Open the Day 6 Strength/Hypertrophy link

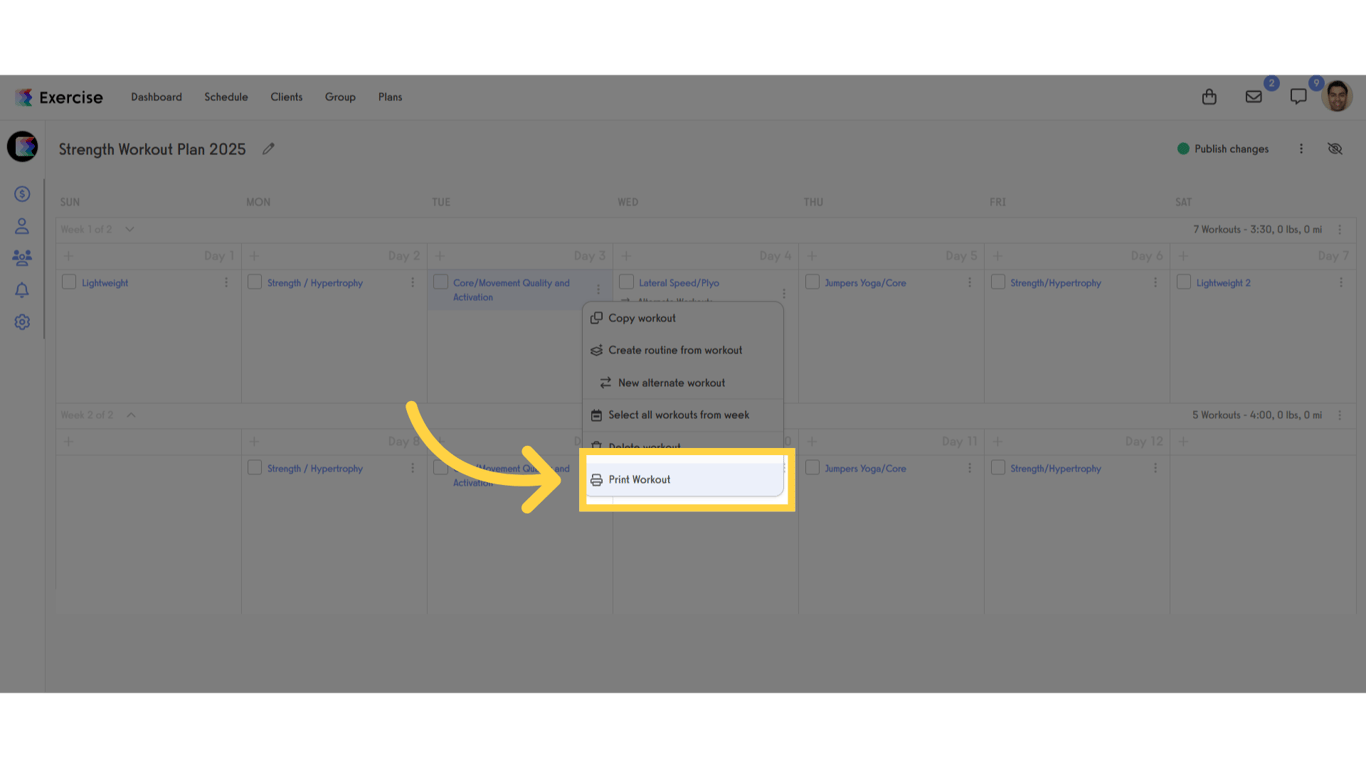click(x=1055, y=283)
